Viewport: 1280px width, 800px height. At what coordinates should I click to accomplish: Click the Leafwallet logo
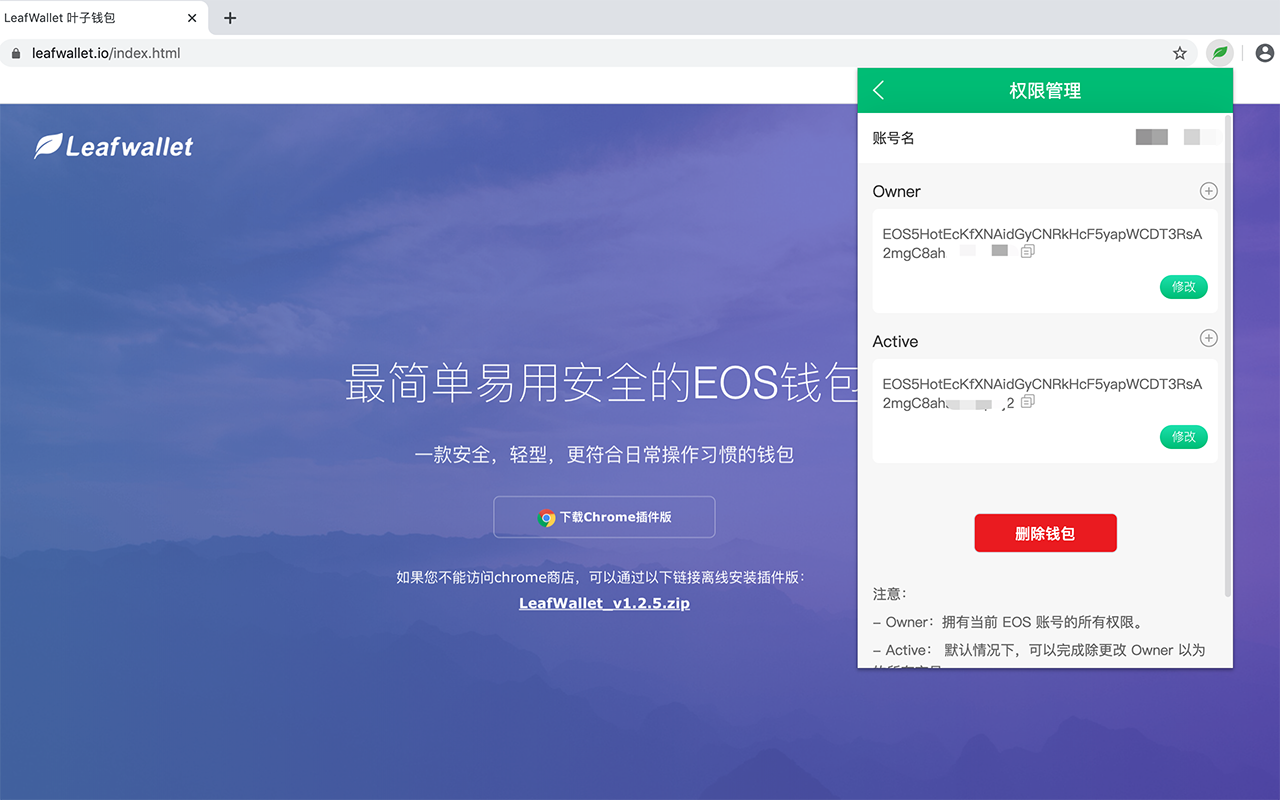point(114,147)
